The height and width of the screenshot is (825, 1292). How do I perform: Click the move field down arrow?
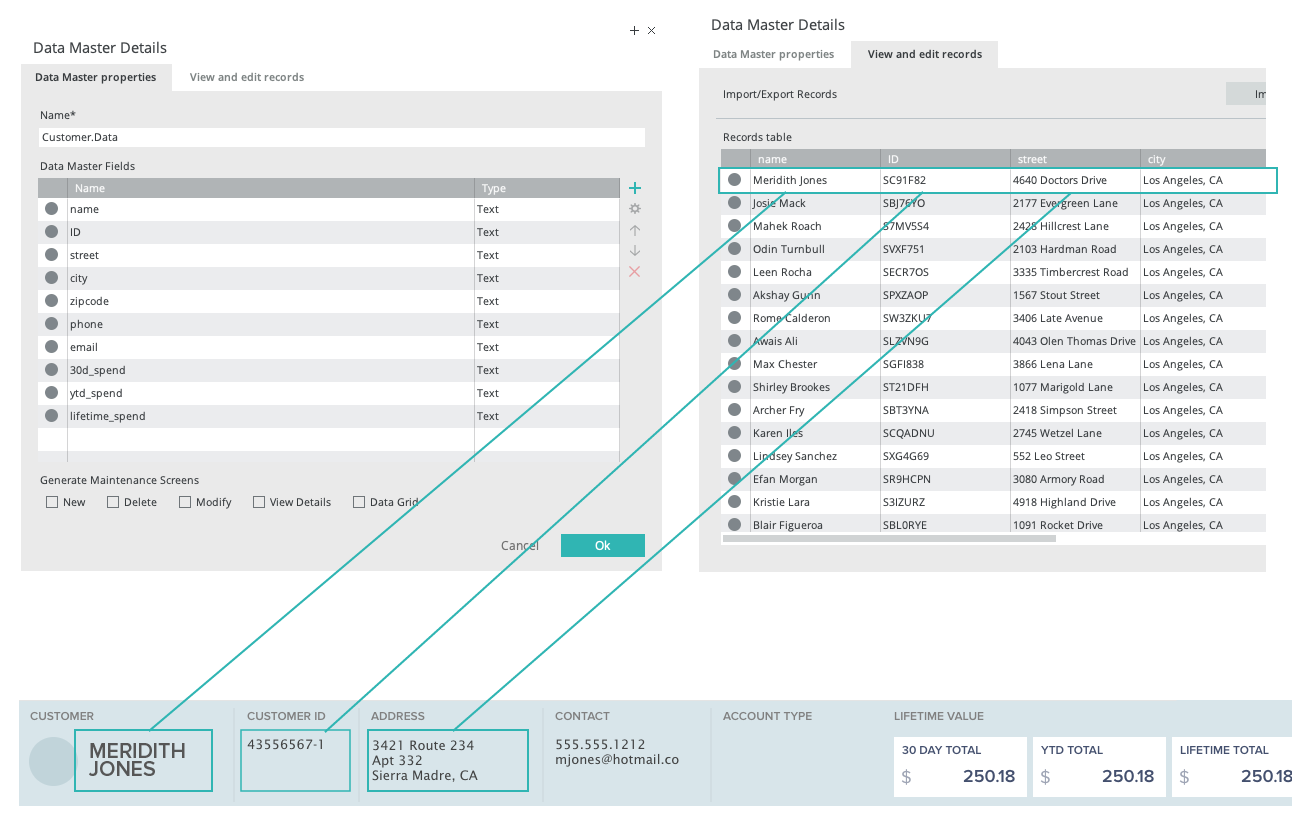tap(634, 251)
